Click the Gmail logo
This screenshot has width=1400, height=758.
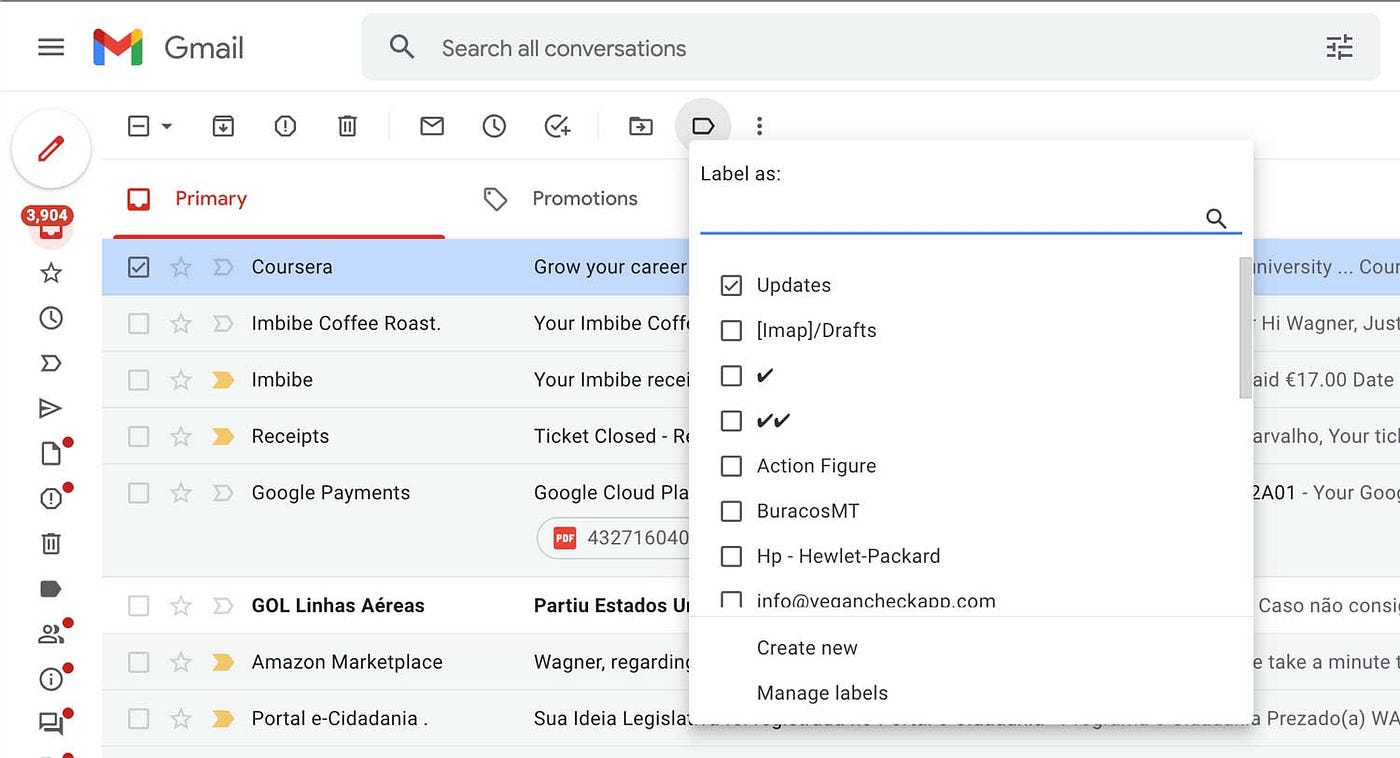click(168, 47)
